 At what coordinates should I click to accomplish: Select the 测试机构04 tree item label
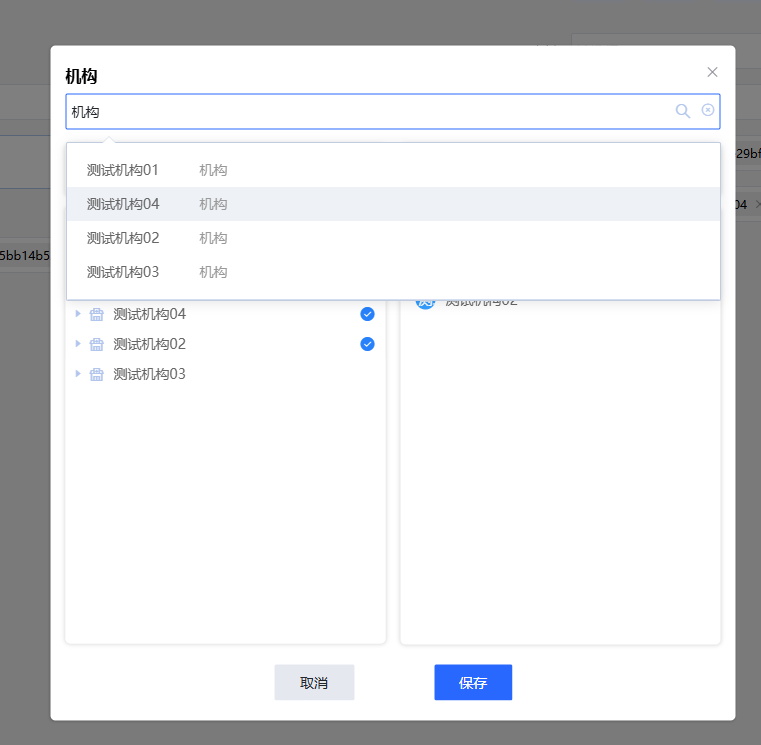pos(150,314)
